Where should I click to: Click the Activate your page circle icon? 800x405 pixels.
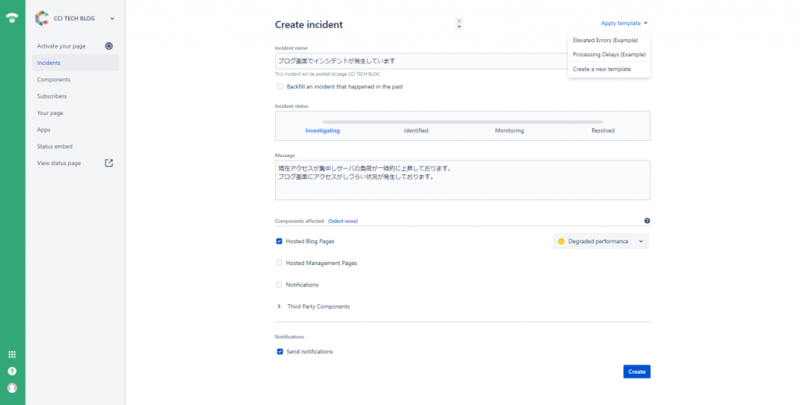(x=109, y=46)
